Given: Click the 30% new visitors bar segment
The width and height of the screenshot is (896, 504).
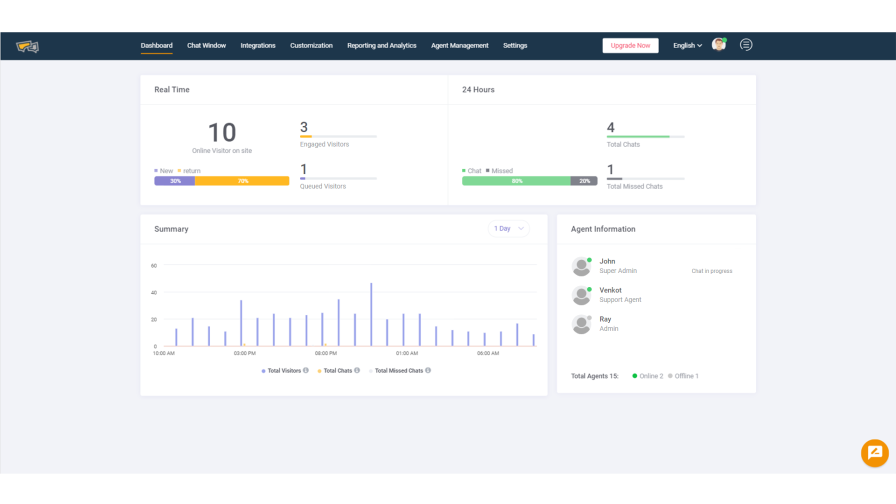Looking at the screenshot, I should pos(175,181).
